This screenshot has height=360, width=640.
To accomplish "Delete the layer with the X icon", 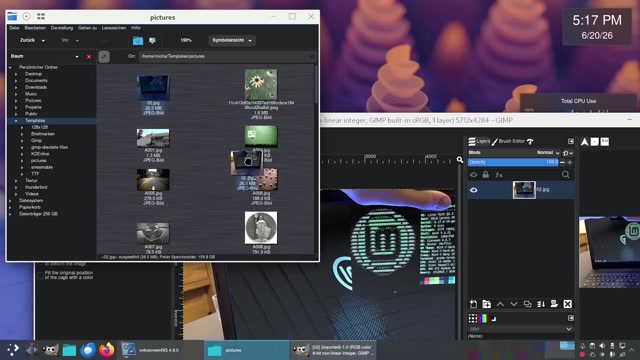I will [x=567, y=304].
